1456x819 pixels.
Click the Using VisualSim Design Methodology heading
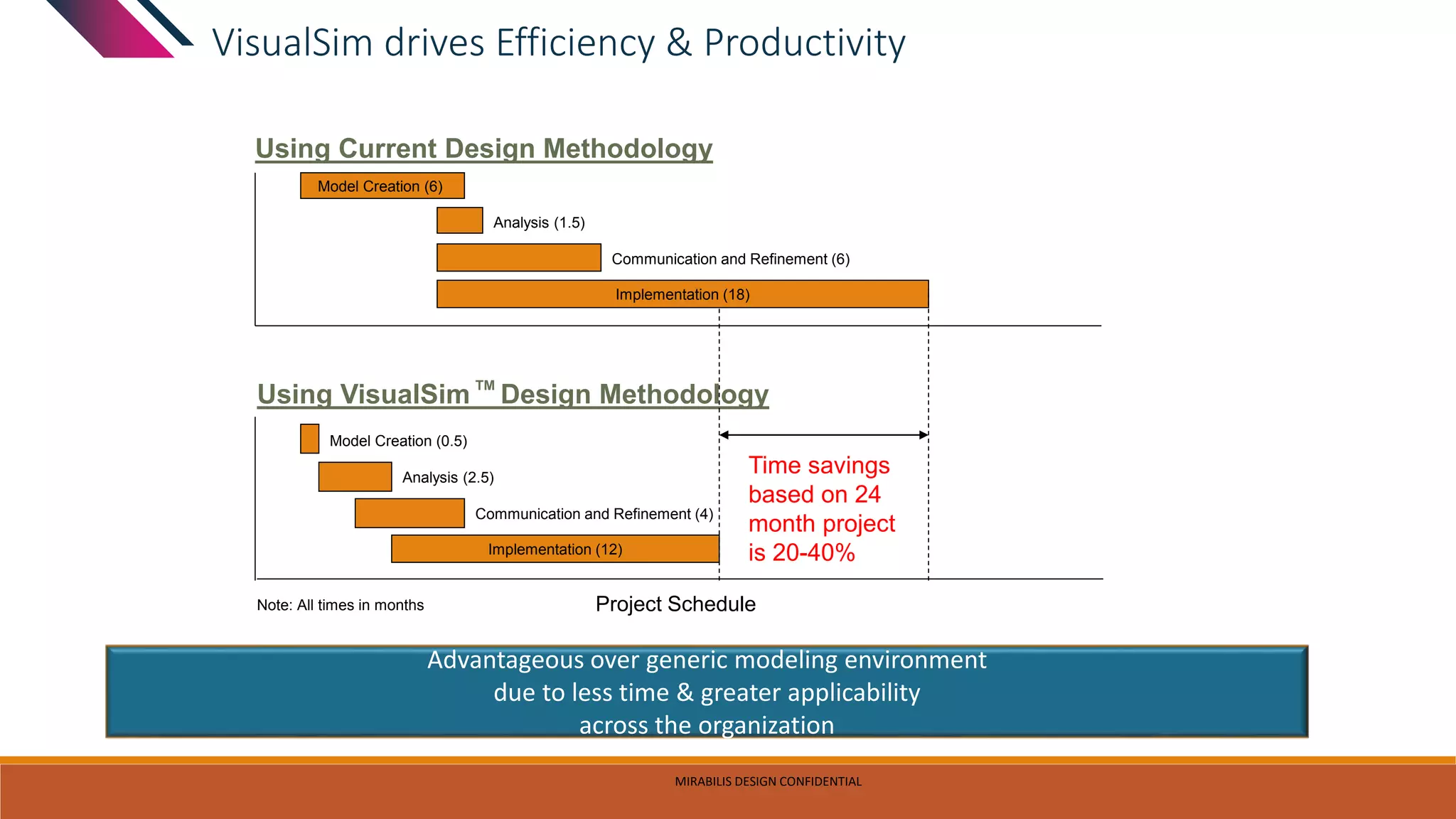[x=512, y=395]
